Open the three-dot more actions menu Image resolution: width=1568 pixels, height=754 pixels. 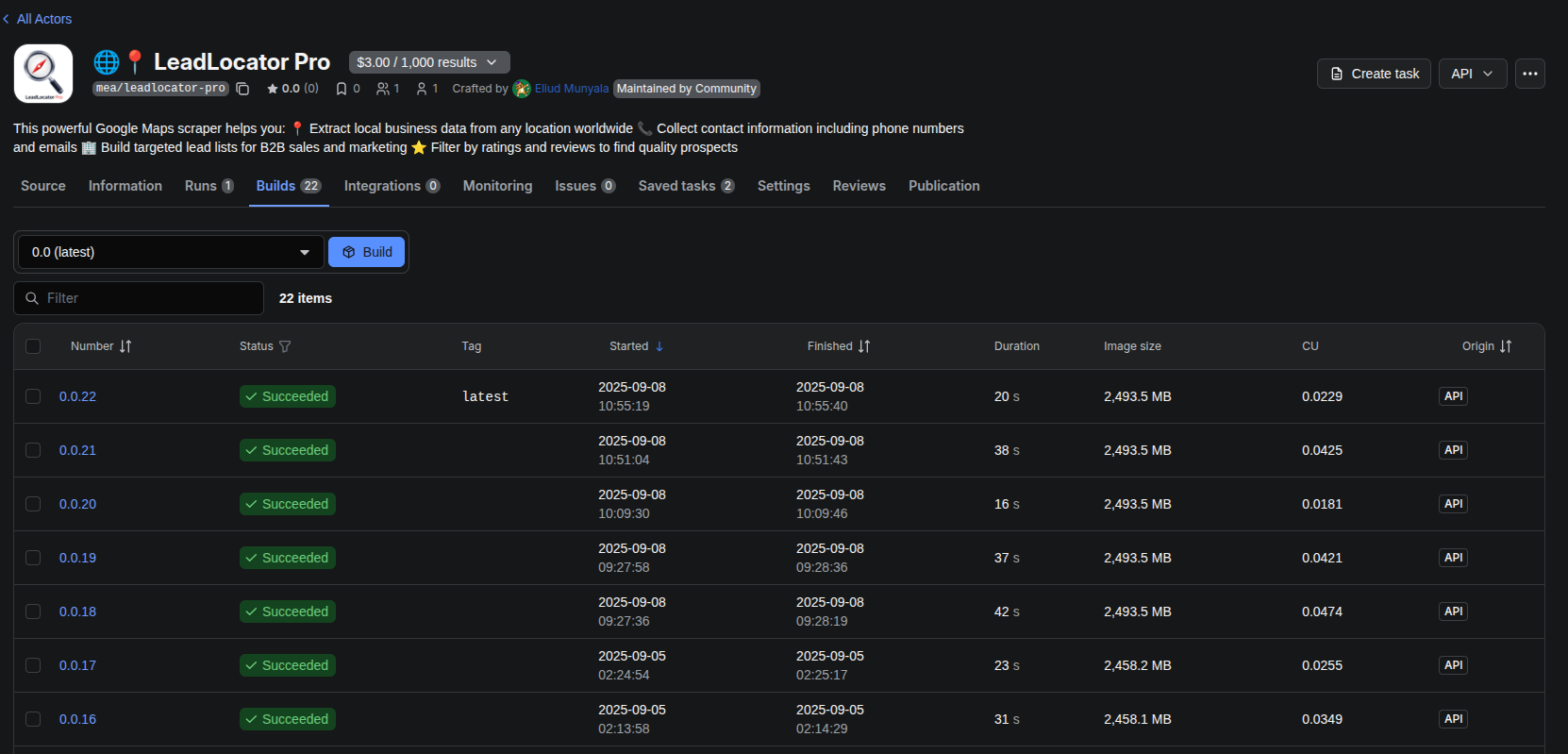(x=1529, y=74)
